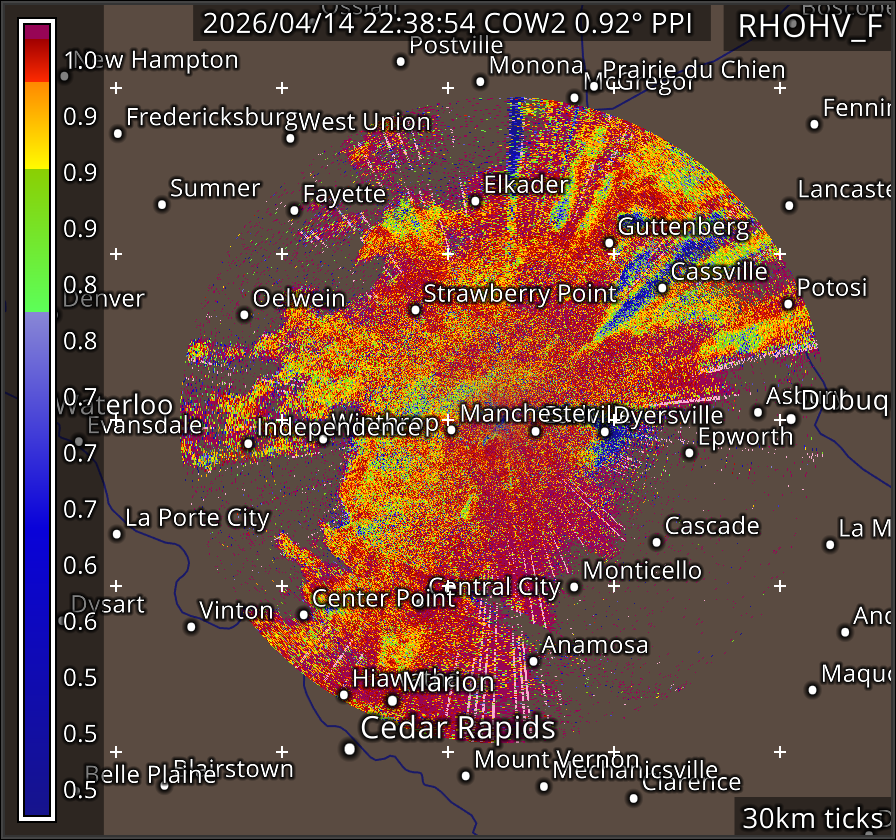Select the Oelwein city marker dot
This screenshot has height=840, width=896.
244,314
